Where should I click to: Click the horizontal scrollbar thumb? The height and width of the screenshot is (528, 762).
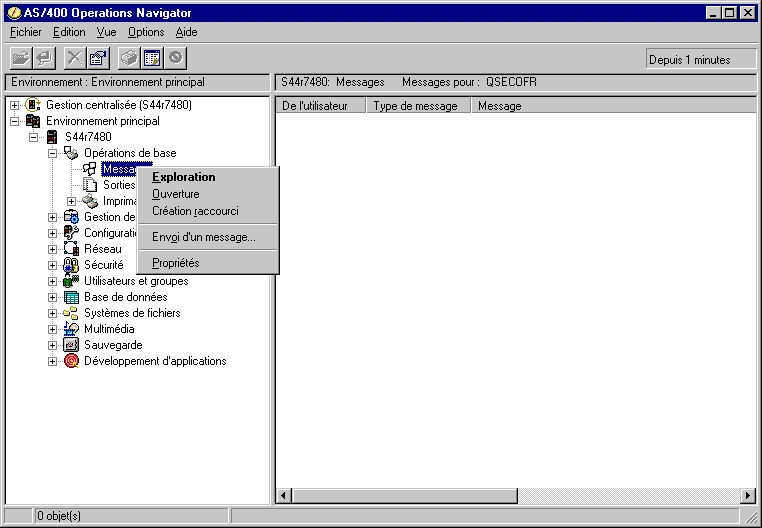point(405,496)
